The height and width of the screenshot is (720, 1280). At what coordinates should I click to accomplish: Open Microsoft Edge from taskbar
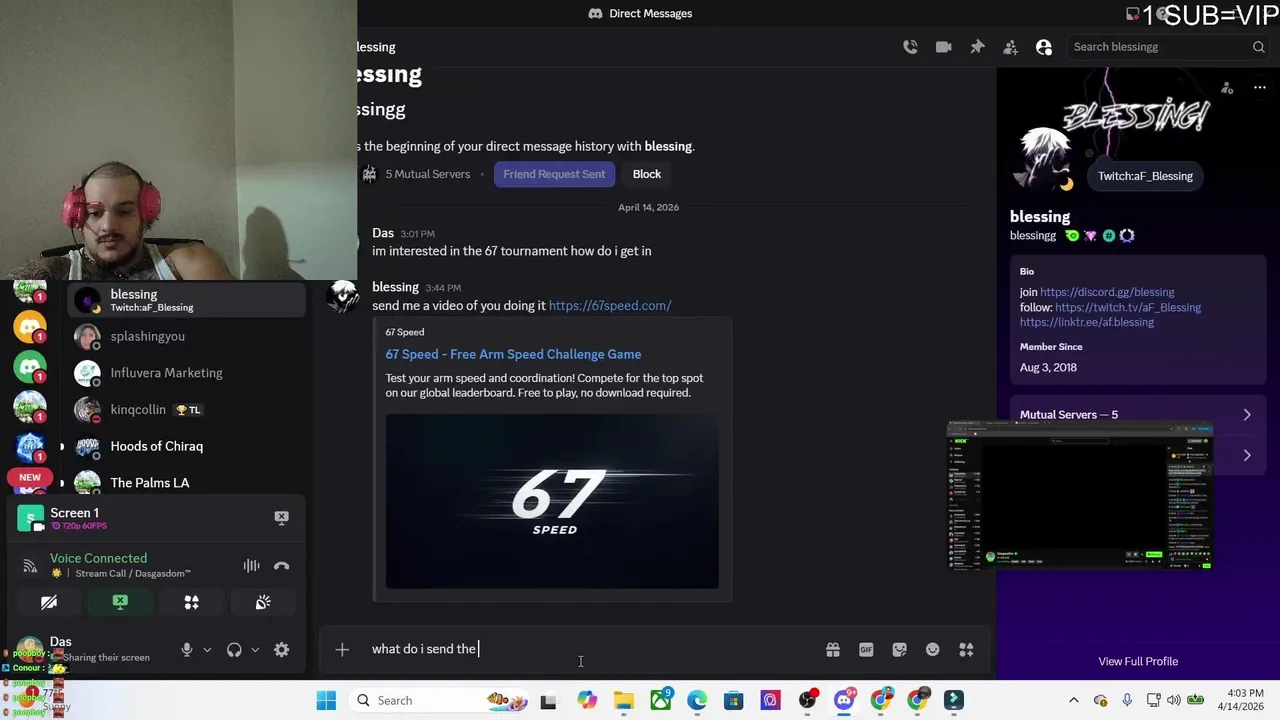697,701
